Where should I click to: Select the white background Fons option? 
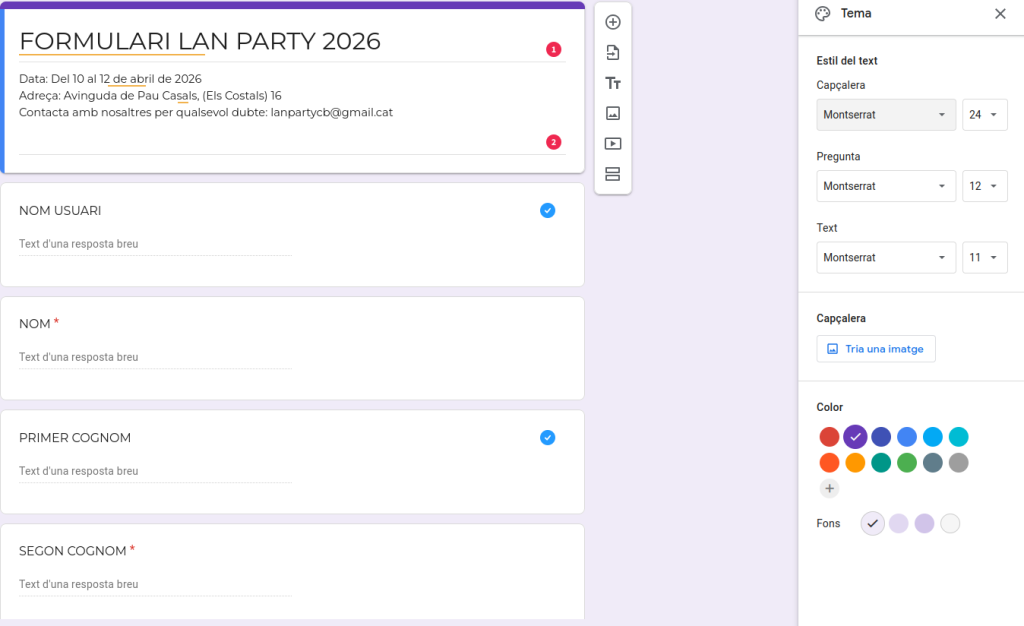point(950,523)
